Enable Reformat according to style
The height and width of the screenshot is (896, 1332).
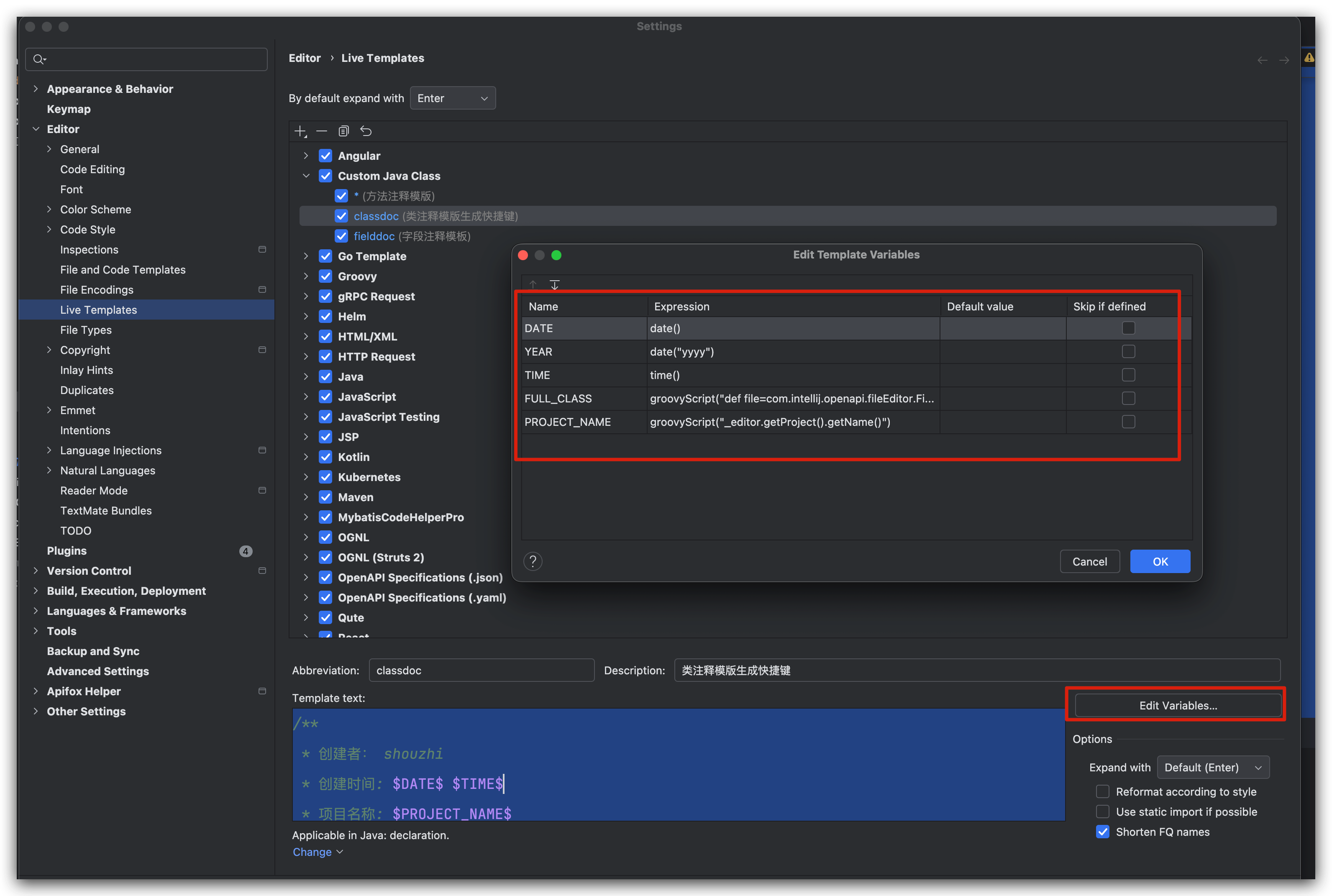pyautogui.click(x=1102, y=791)
